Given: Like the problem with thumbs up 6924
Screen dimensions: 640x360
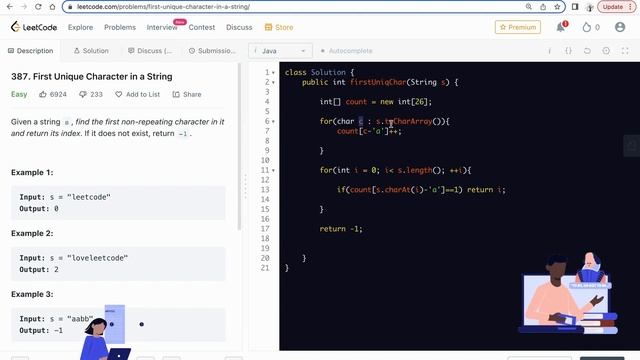Looking at the screenshot, I should [53, 94].
